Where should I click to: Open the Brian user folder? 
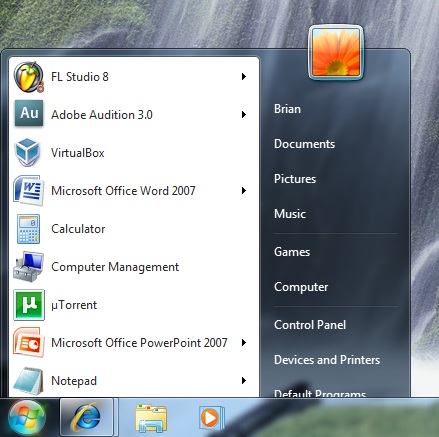287,109
